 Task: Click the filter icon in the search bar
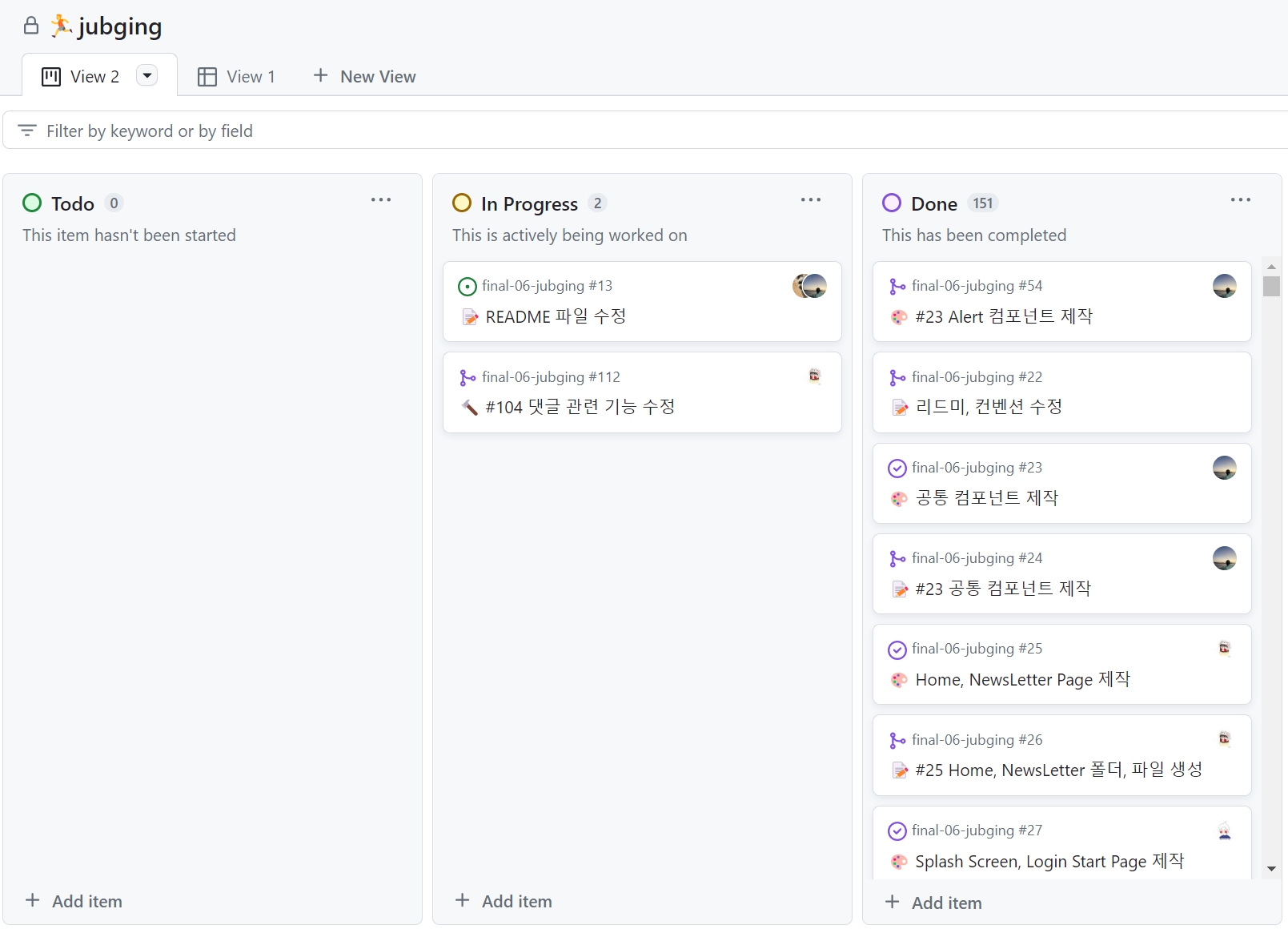click(x=26, y=130)
